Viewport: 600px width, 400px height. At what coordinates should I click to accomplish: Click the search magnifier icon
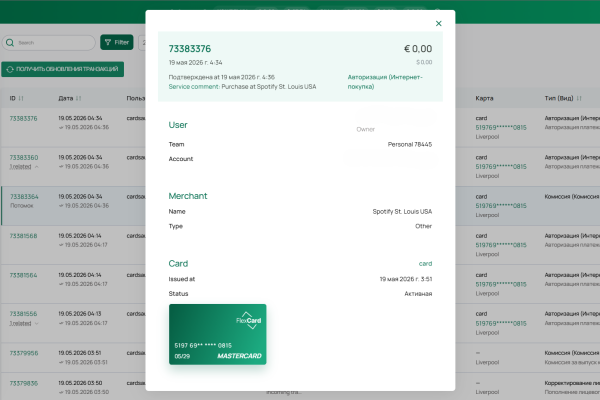pyautogui.click(x=10, y=42)
